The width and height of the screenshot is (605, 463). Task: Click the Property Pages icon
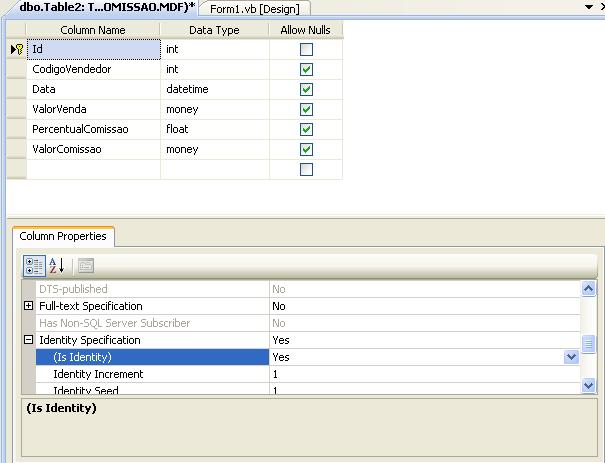(x=85, y=266)
